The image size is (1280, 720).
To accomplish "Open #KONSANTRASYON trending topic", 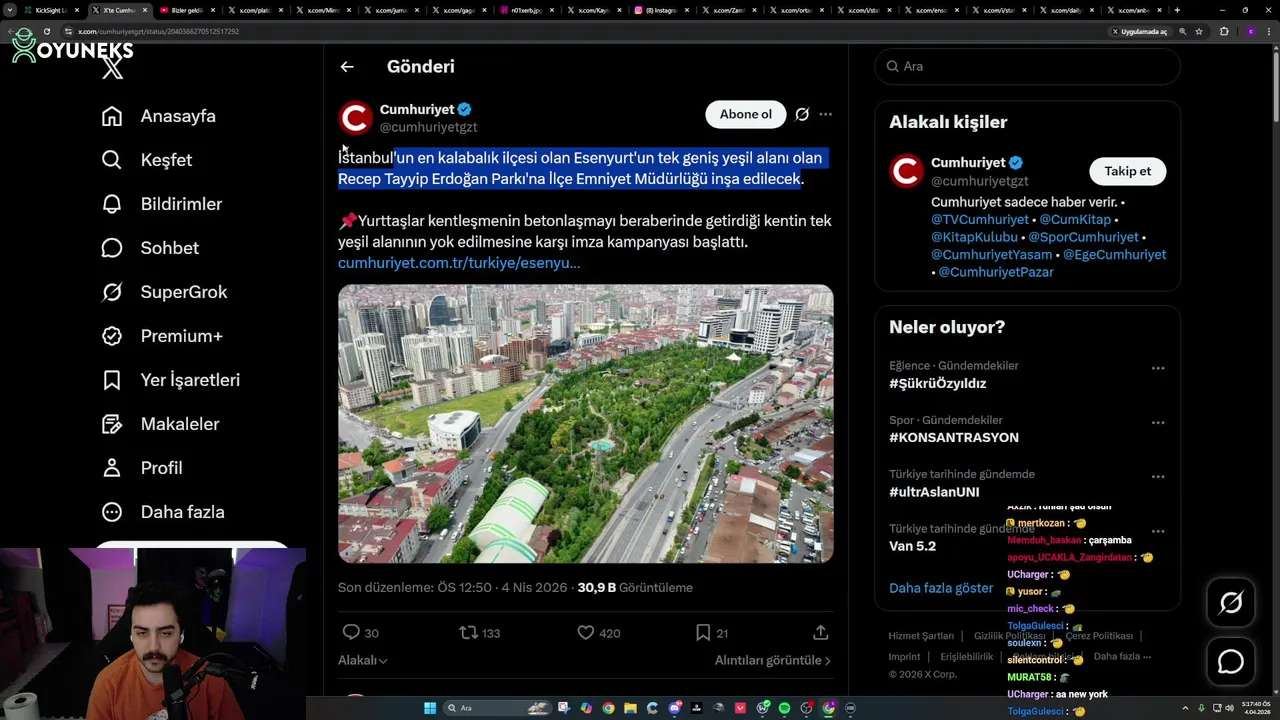I will click(954, 438).
